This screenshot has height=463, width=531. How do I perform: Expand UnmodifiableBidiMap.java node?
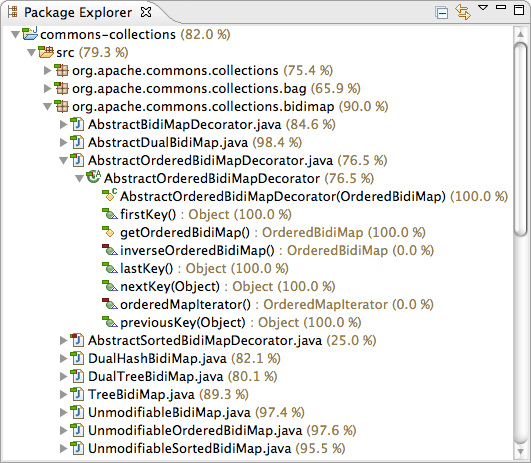63,412
